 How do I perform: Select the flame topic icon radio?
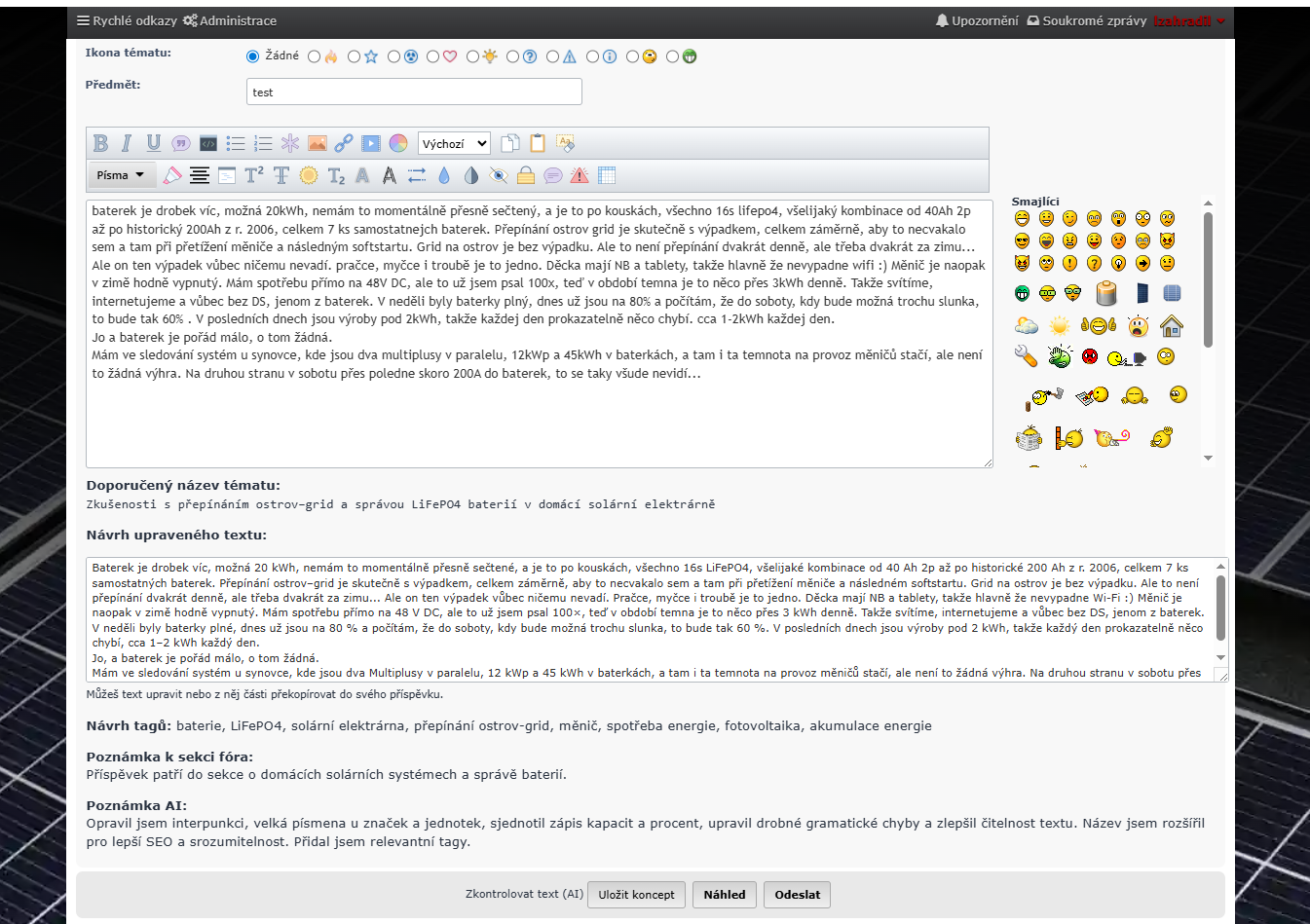coord(314,56)
